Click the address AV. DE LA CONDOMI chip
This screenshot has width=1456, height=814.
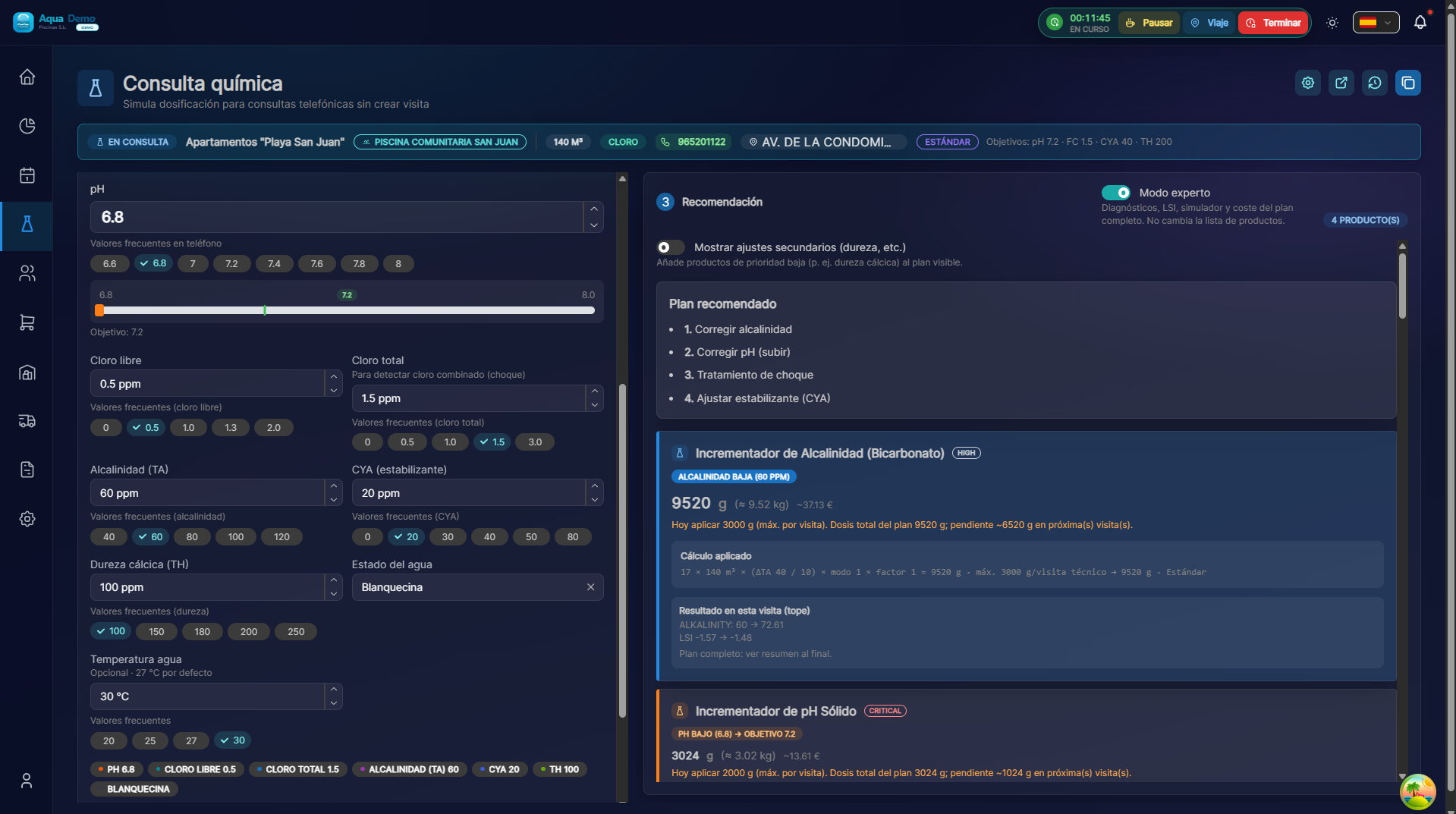click(823, 142)
